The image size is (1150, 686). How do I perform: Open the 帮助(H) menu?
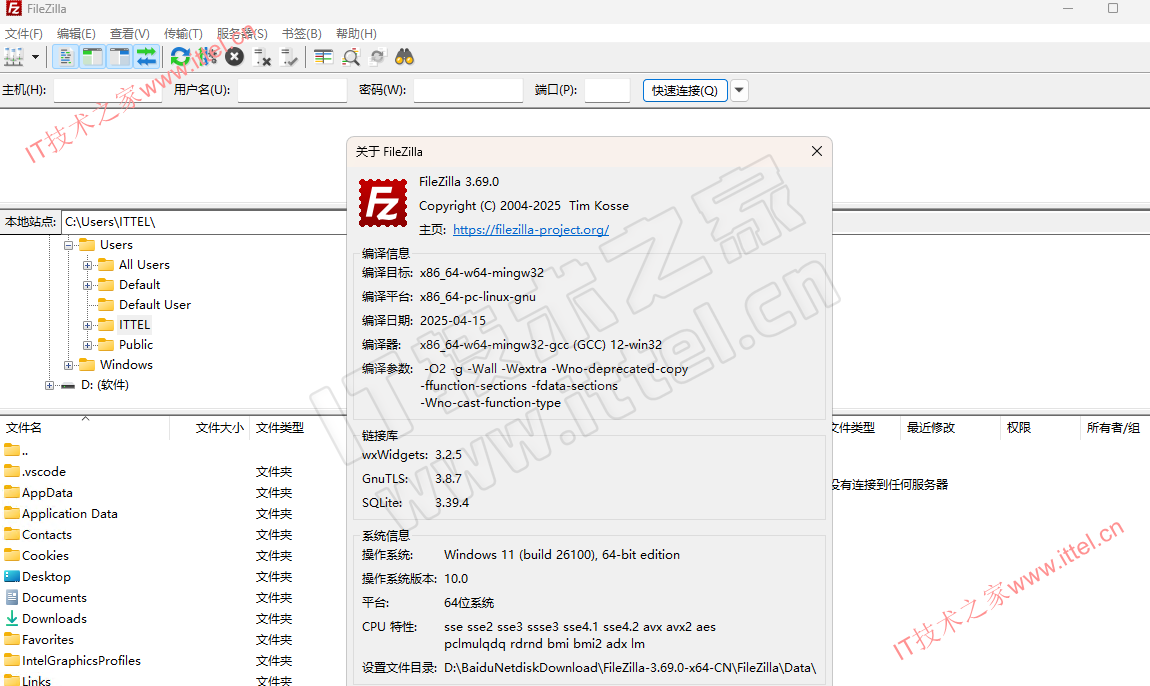(356, 34)
